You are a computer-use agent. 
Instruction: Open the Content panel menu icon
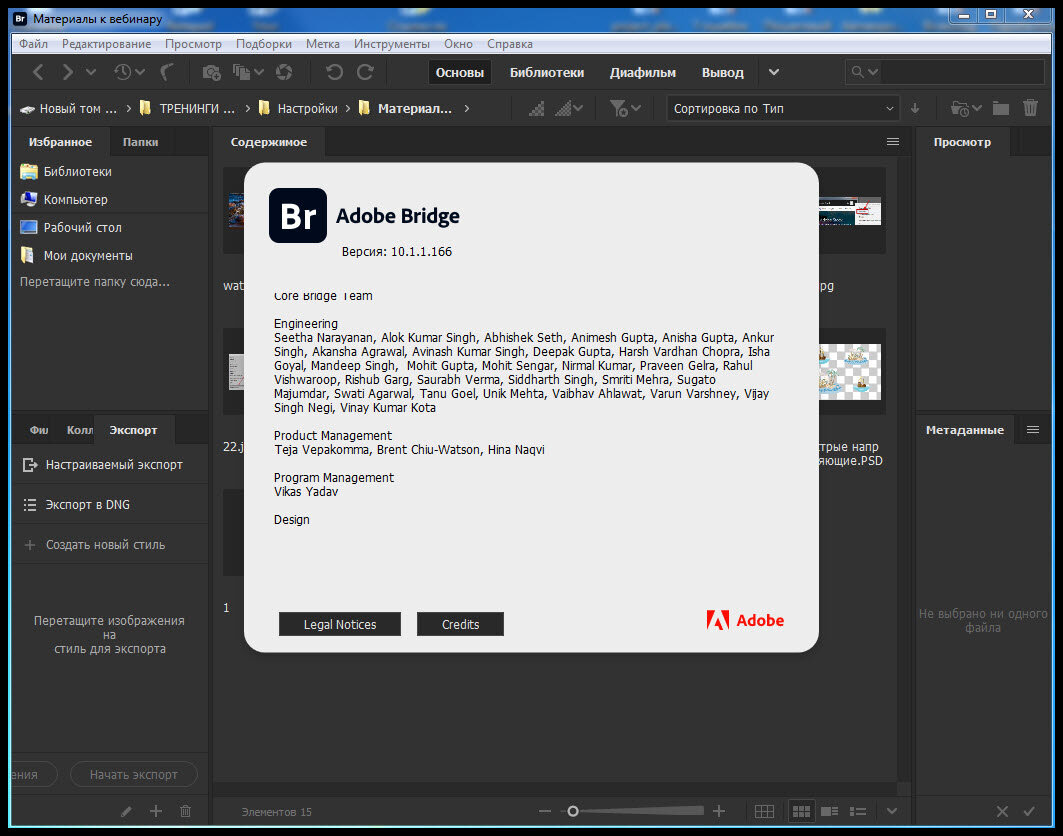[893, 142]
